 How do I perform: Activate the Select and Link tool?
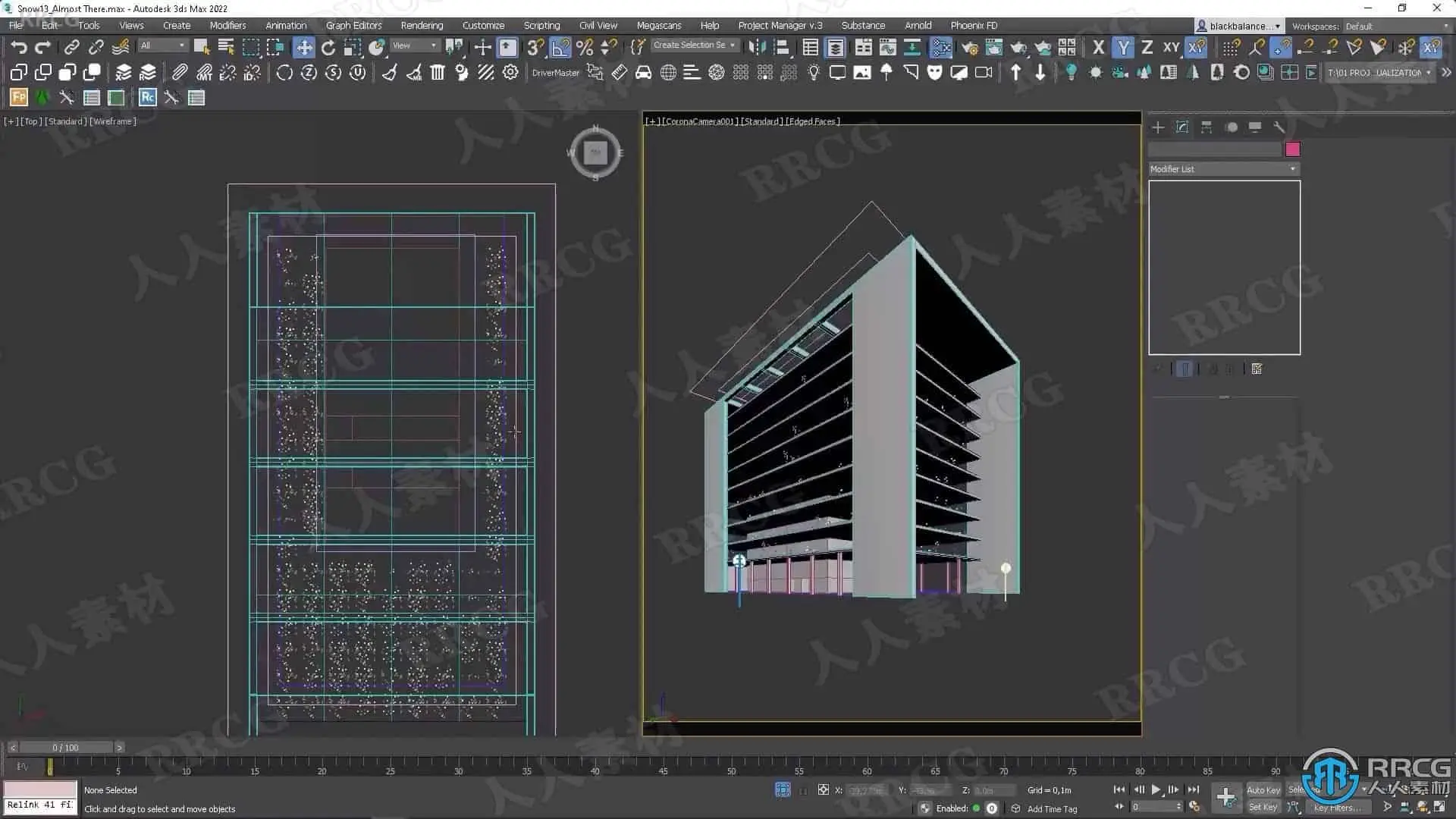(71, 48)
